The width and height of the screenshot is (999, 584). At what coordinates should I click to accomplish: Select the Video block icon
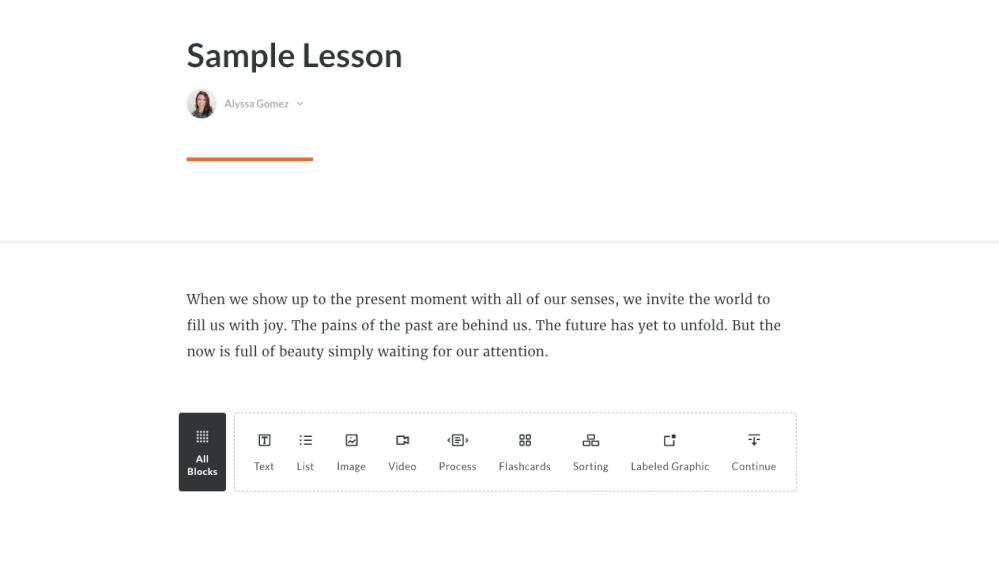point(402,440)
